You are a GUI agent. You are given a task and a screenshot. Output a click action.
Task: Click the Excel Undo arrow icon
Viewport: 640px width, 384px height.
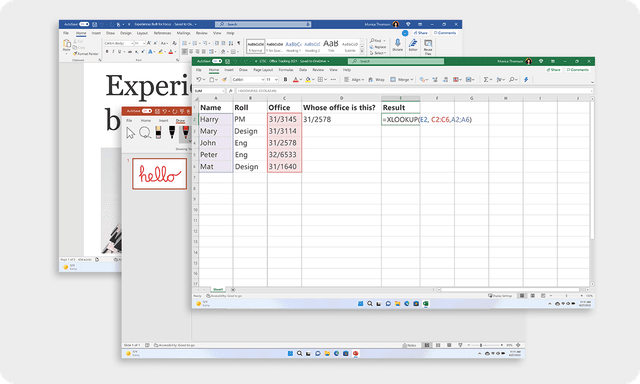(x=198, y=80)
